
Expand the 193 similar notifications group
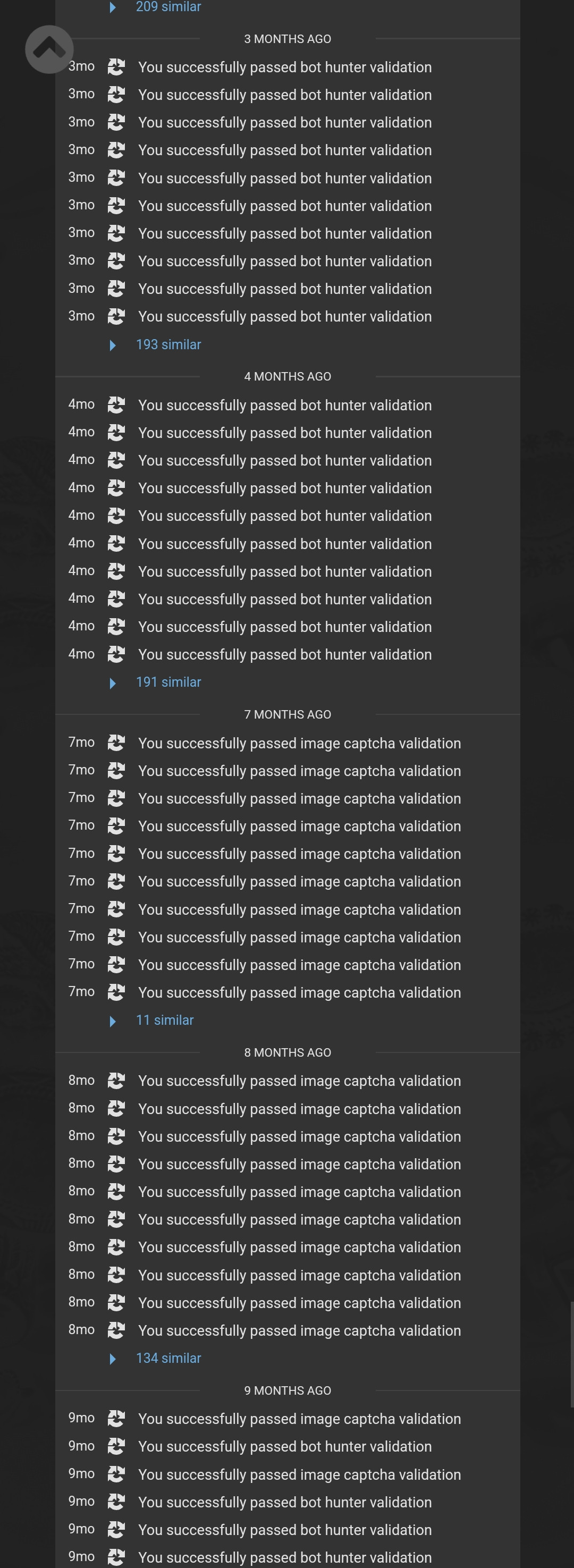168,344
